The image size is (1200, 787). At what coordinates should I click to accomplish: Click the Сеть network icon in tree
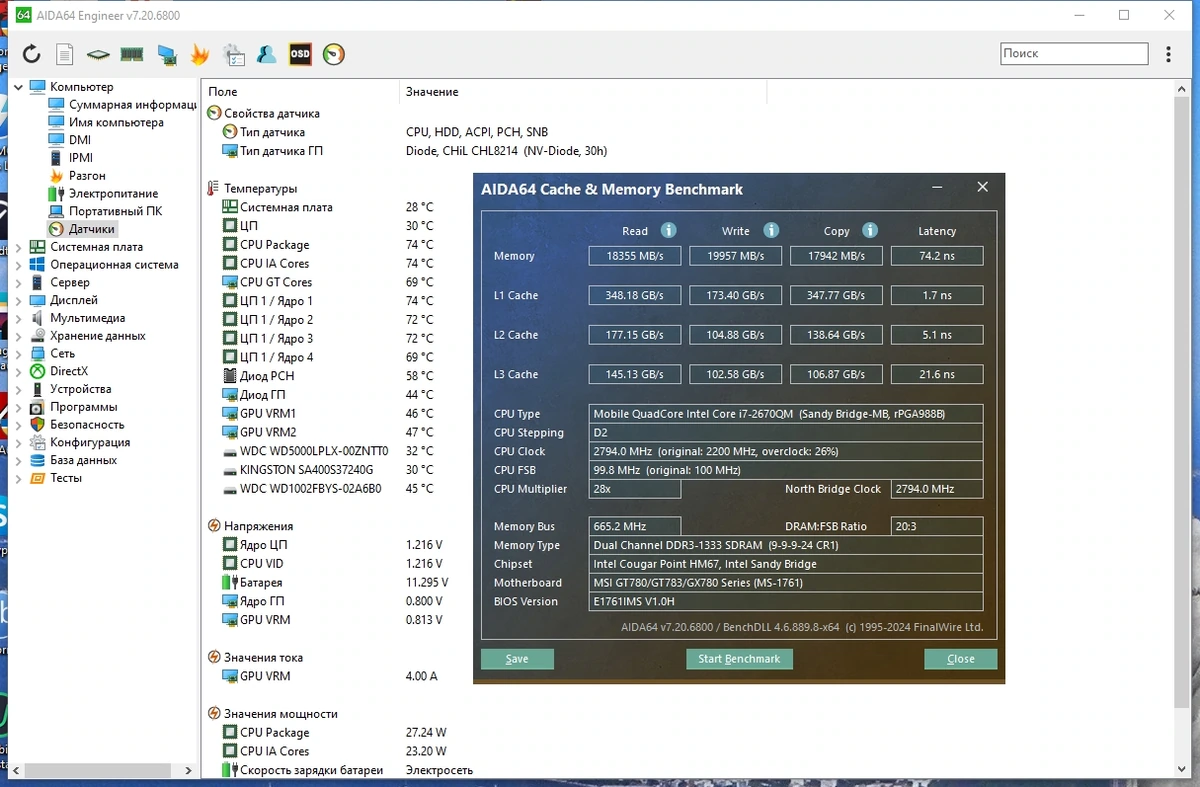click(x=37, y=353)
